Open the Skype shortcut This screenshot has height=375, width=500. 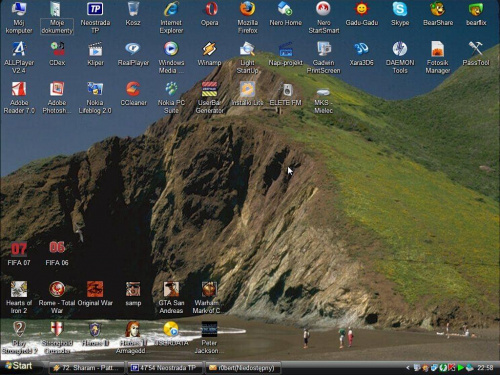[400, 15]
